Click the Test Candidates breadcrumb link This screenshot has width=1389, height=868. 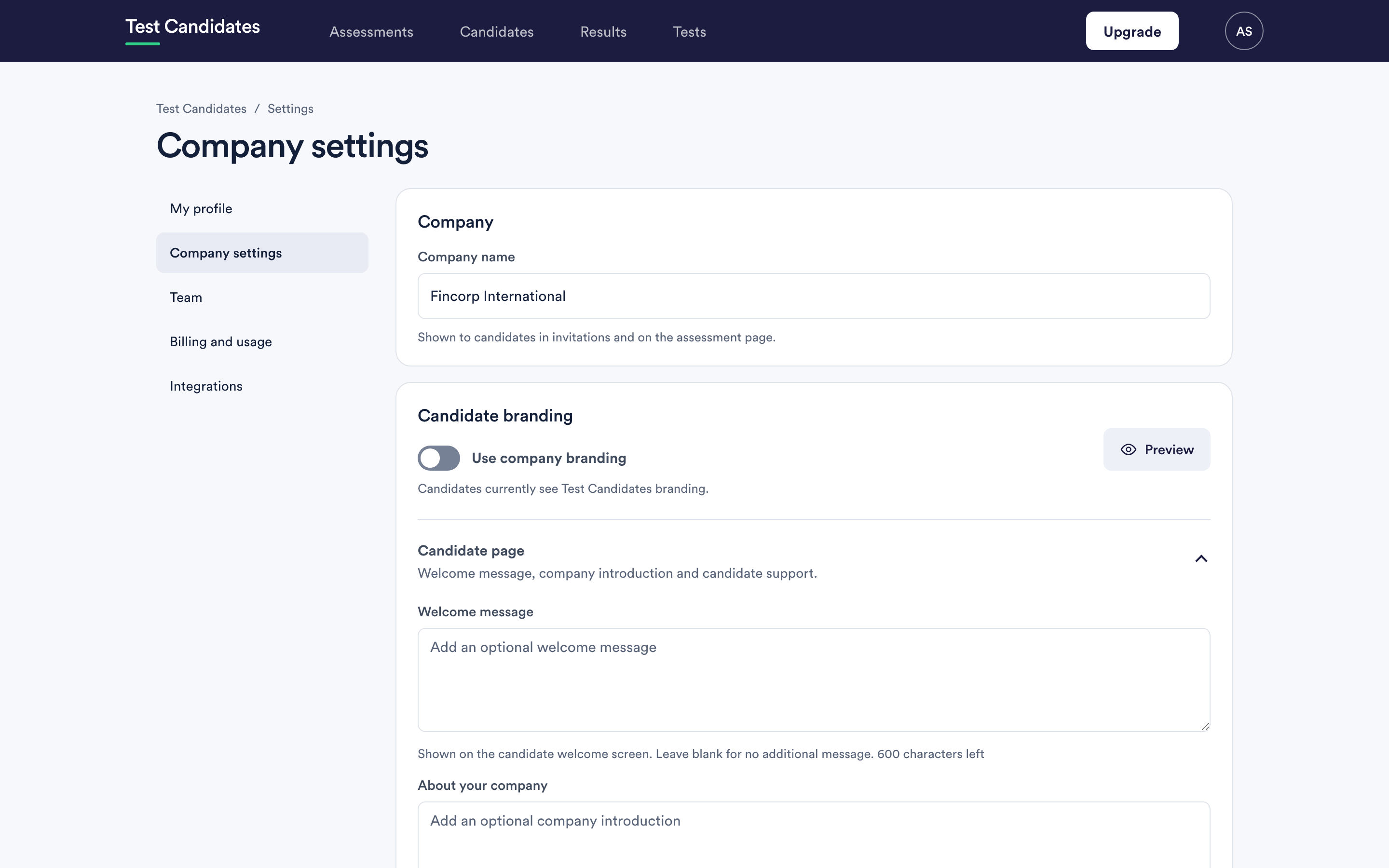202,108
